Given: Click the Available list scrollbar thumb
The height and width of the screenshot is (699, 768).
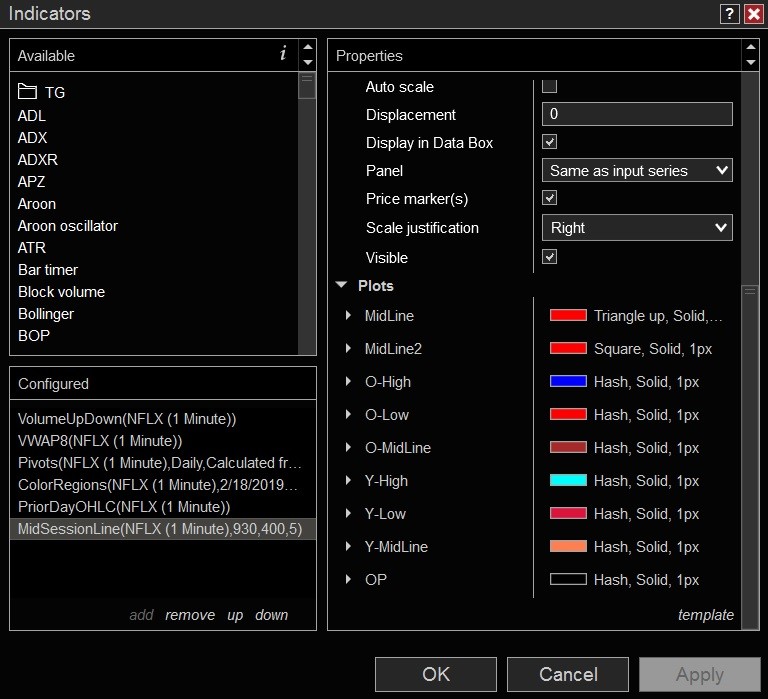Looking at the screenshot, I should tap(307, 86).
